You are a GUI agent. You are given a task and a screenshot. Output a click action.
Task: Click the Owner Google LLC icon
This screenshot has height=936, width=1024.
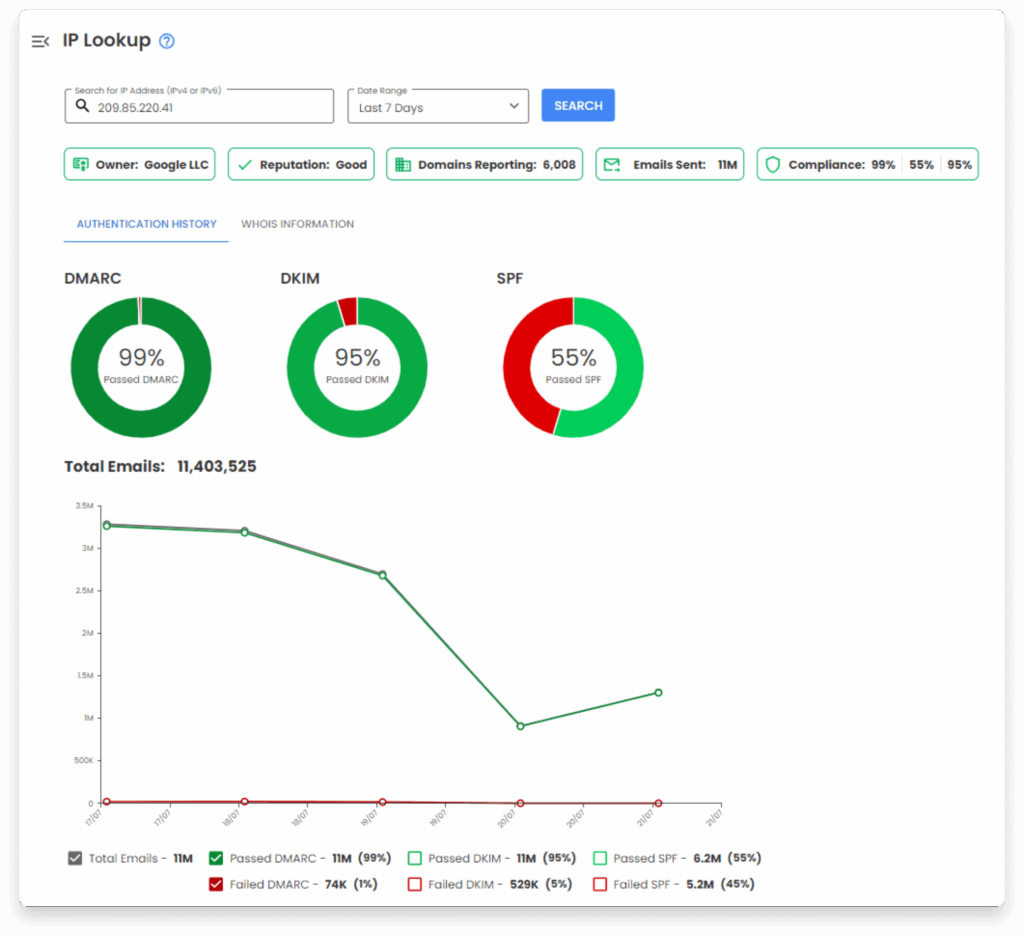point(80,165)
